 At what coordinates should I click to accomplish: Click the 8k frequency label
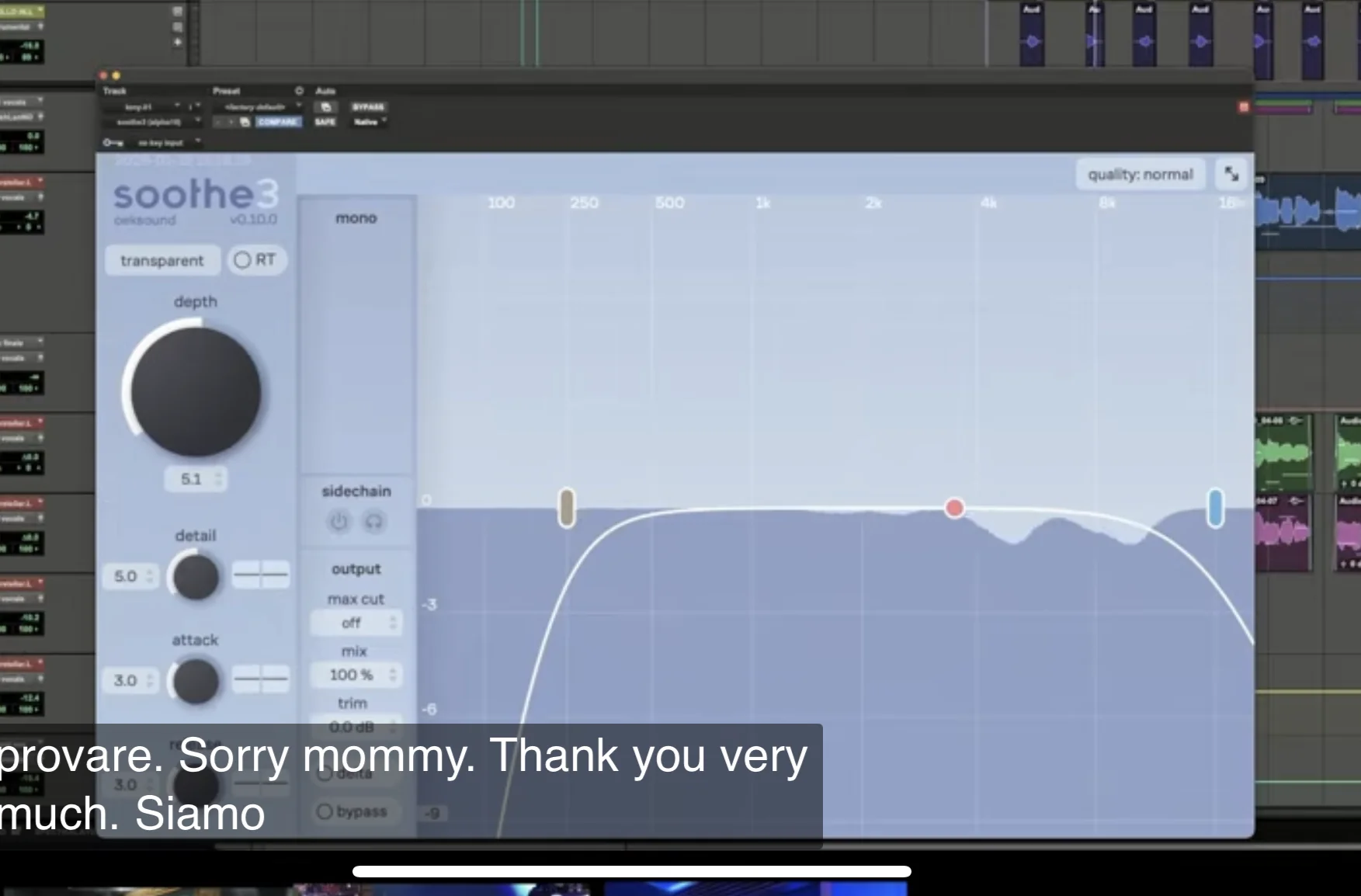point(1107,203)
